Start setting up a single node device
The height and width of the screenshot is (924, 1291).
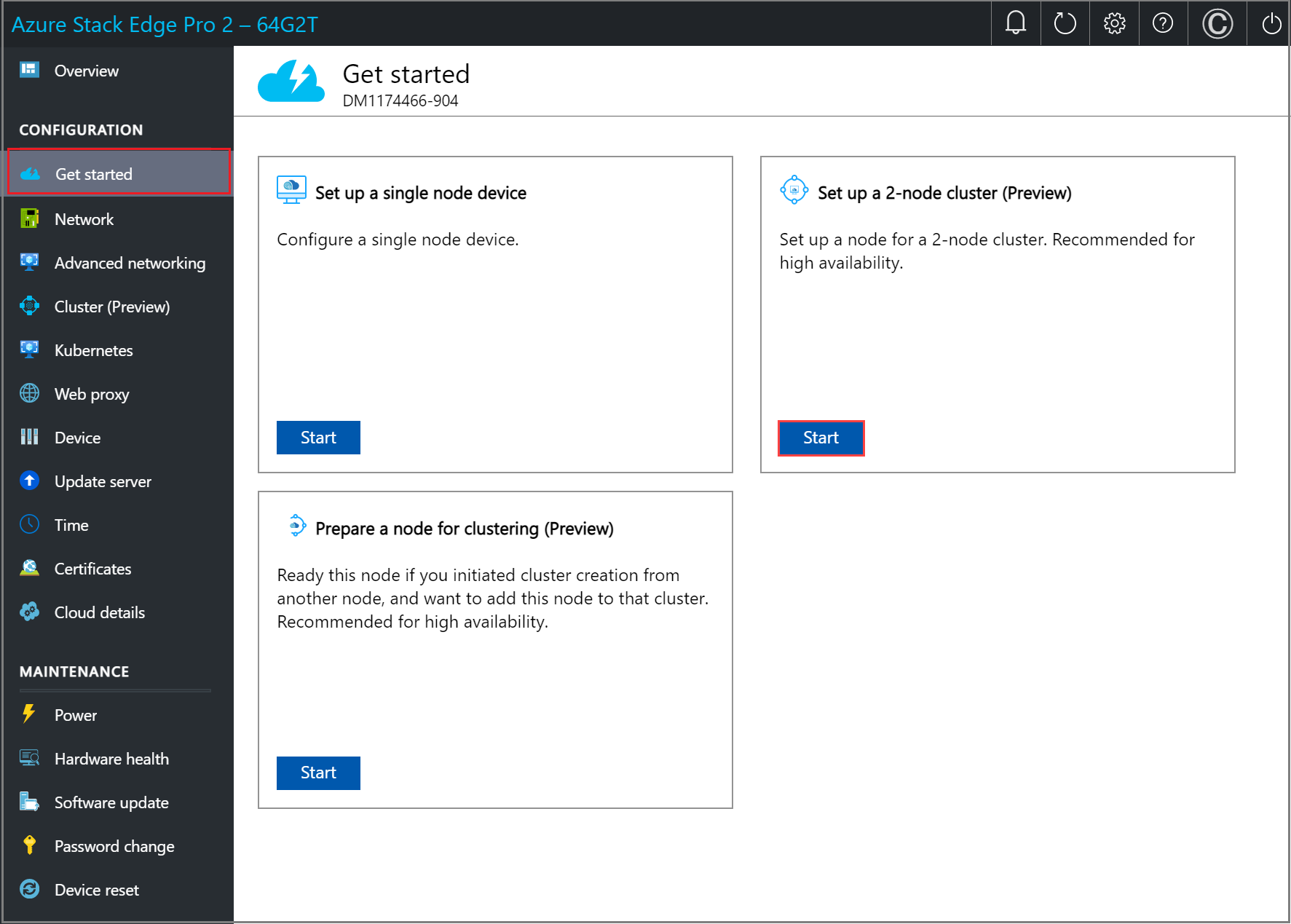(x=318, y=437)
